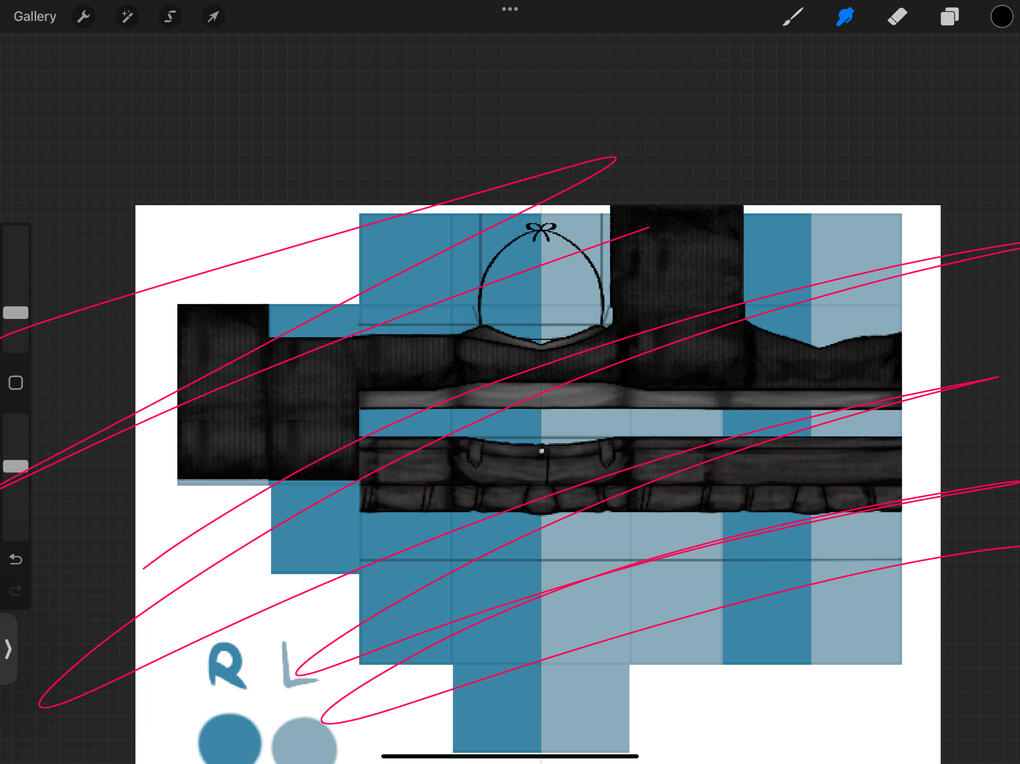Undo the last action
Screen dimensions: 1020x764
16,559
